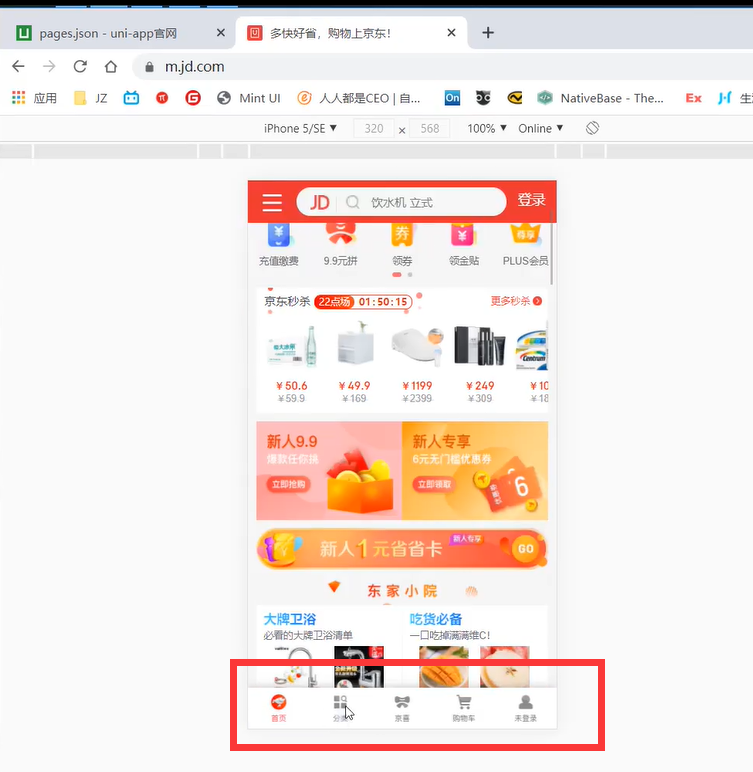This screenshot has width=753, height=772.
Task: Expand the 100% zoom dropdown
Action: (x=487, y=129)
